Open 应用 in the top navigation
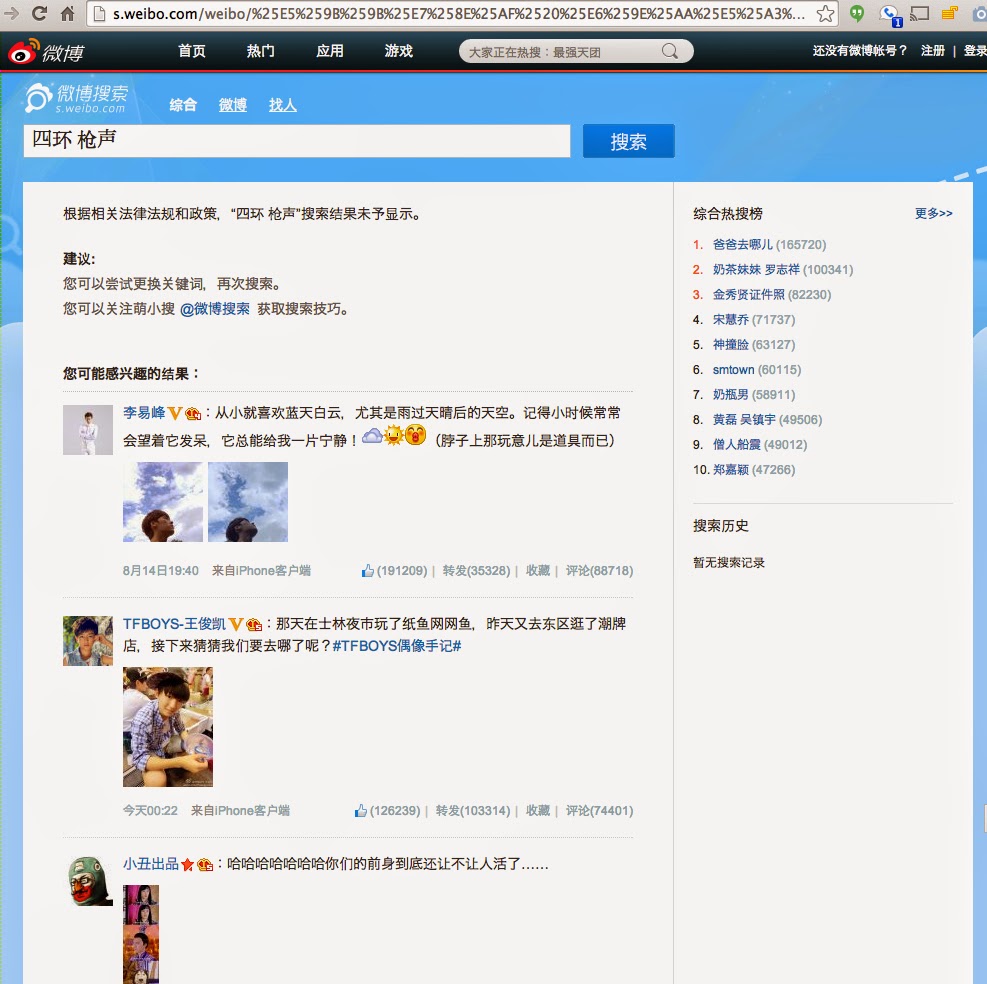 coord(330,51)
